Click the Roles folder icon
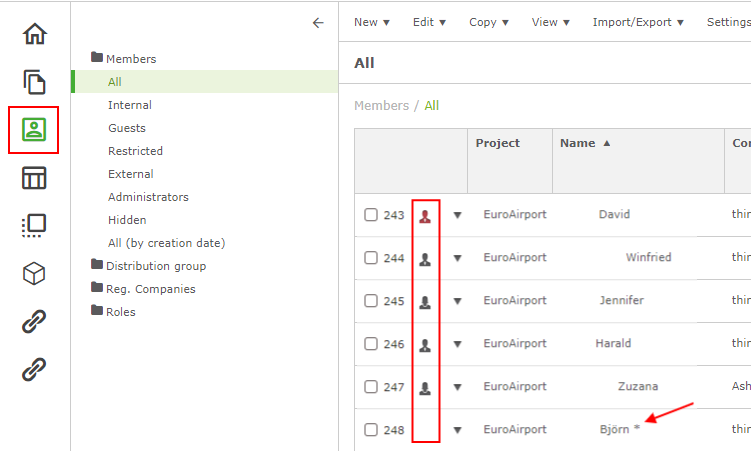The image size is (751, 451). click(97, 310)
